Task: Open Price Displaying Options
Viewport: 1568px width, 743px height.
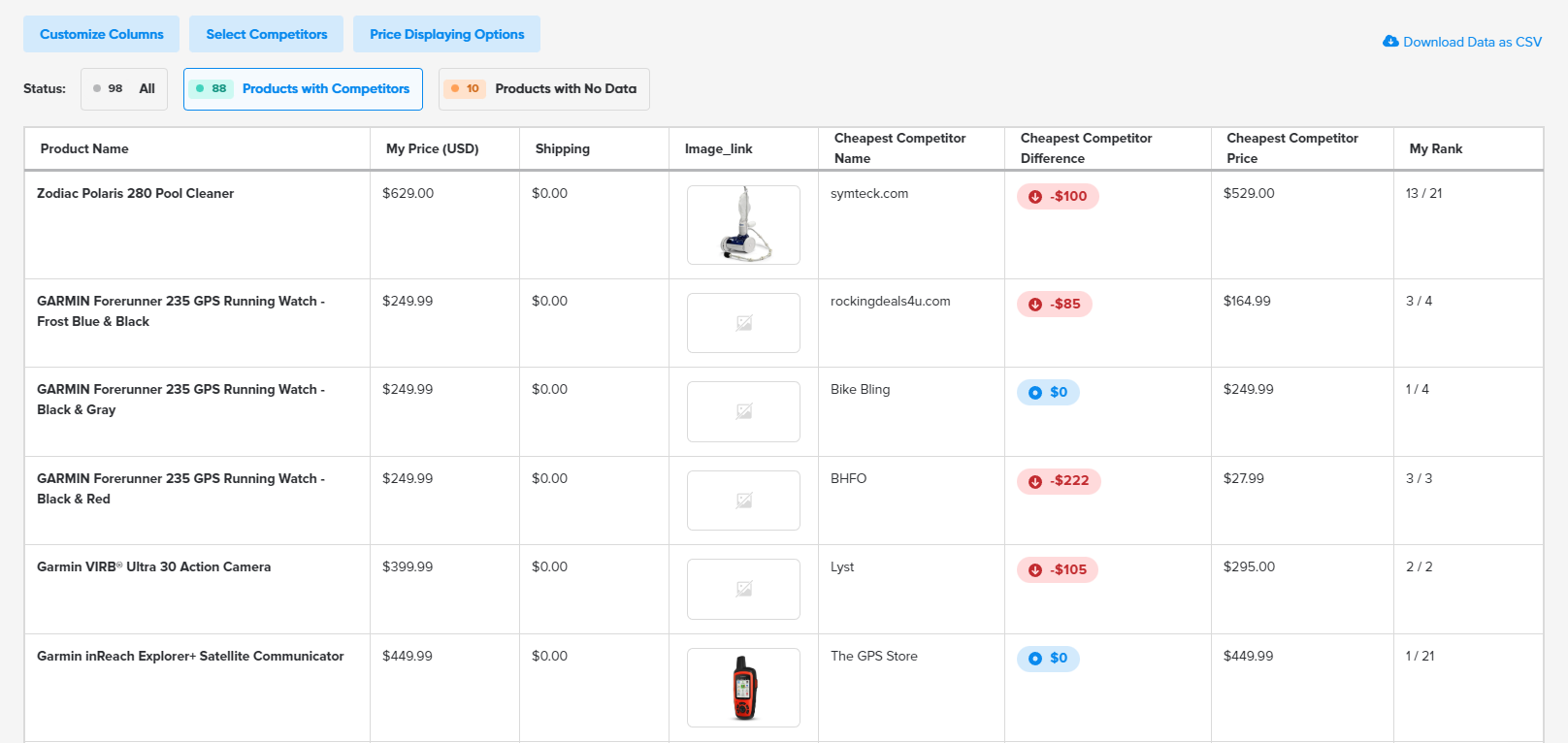Action: coord(447,34)
